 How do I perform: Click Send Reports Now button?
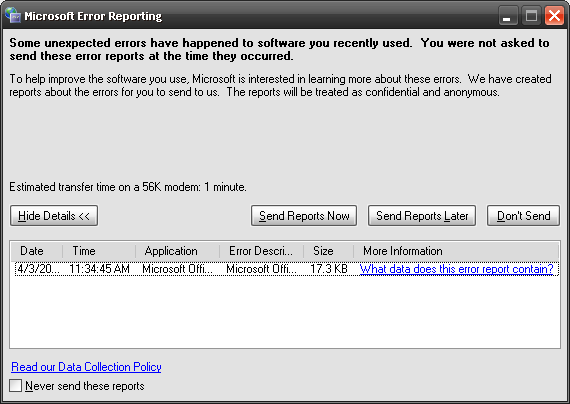(x=304, y=216)
